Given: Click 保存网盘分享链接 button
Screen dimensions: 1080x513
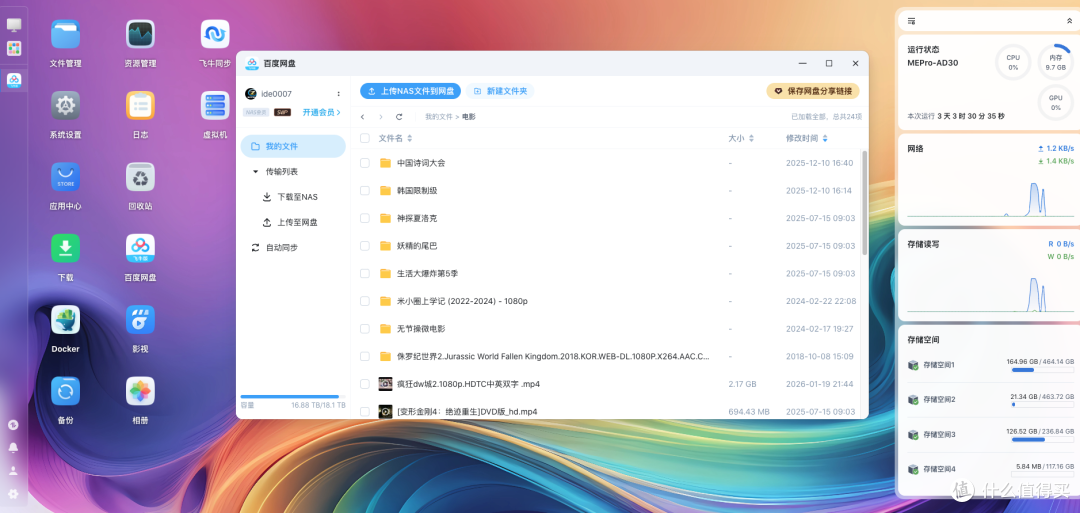Looking at the screenshot, I should pyautogui.click(x=813, y=91).
